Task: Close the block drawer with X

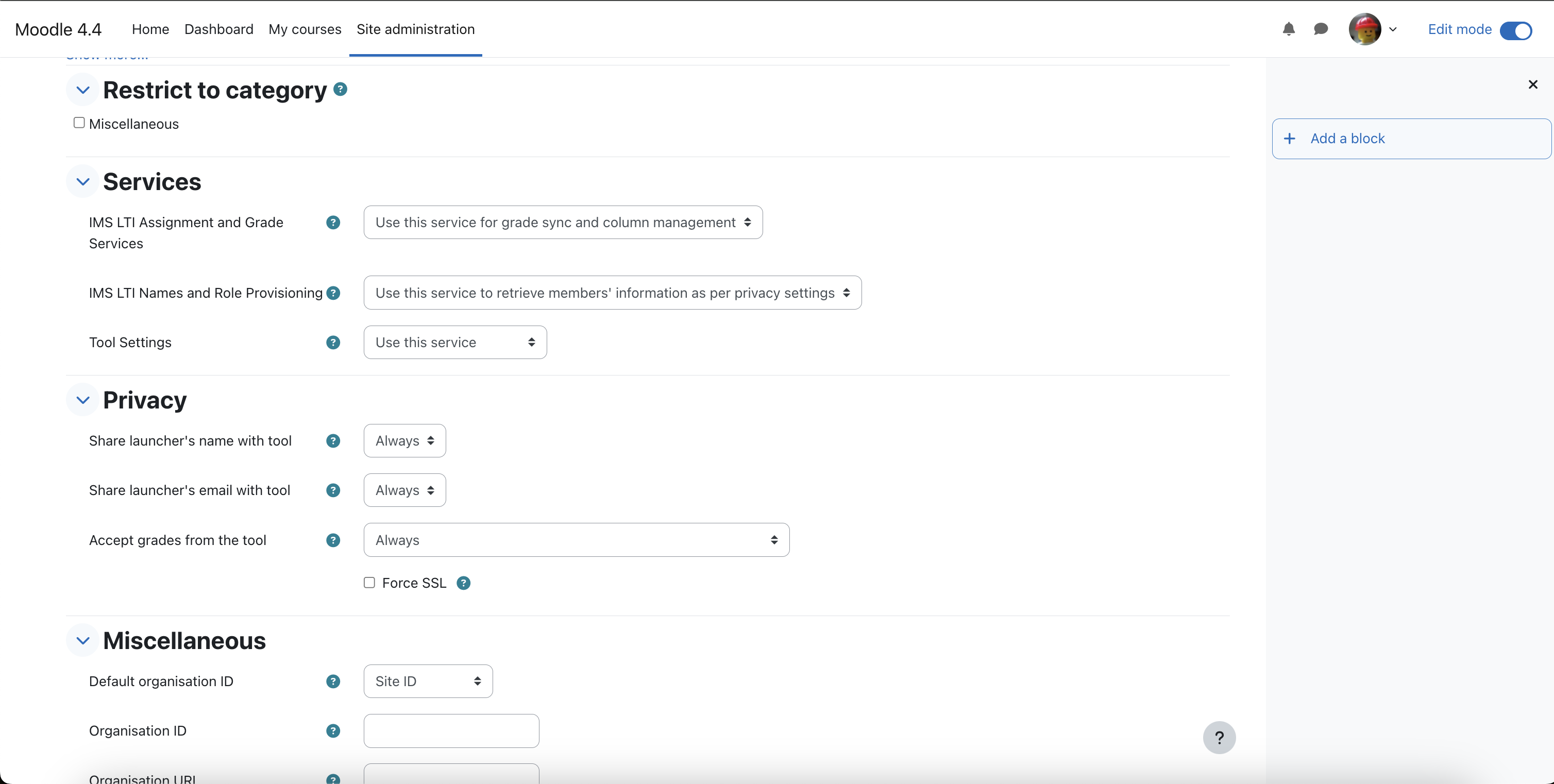Action: click(1533, 84)
